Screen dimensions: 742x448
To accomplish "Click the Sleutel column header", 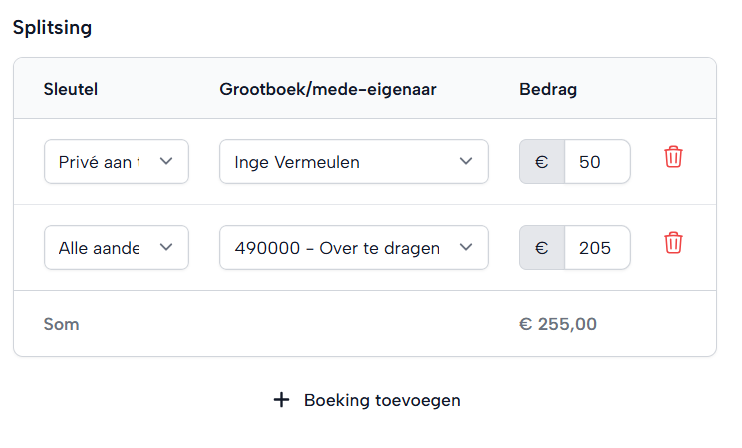I will pos(71,89).
